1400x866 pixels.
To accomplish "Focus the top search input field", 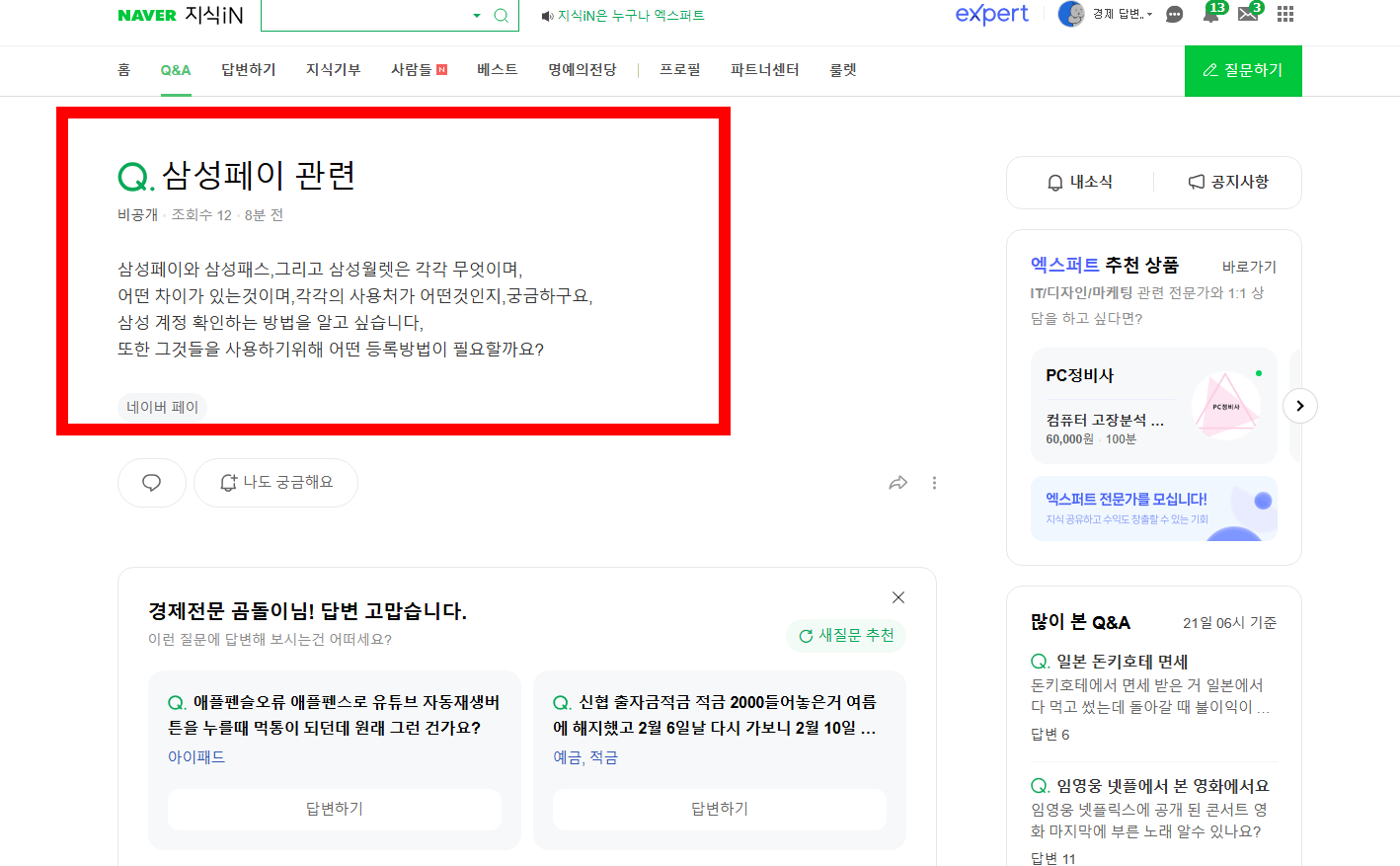I will [365, 15].
